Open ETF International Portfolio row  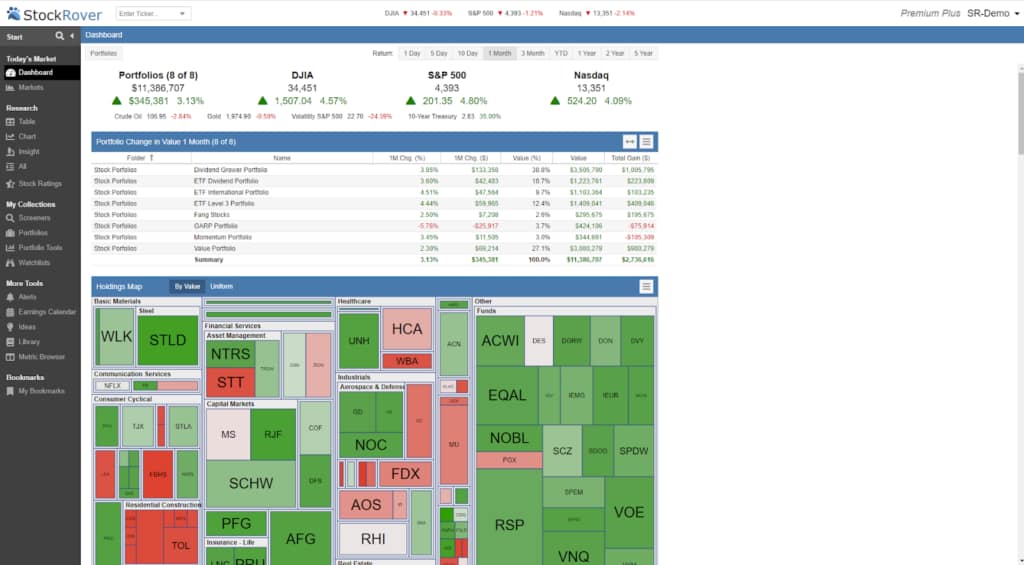coord(374,193)
